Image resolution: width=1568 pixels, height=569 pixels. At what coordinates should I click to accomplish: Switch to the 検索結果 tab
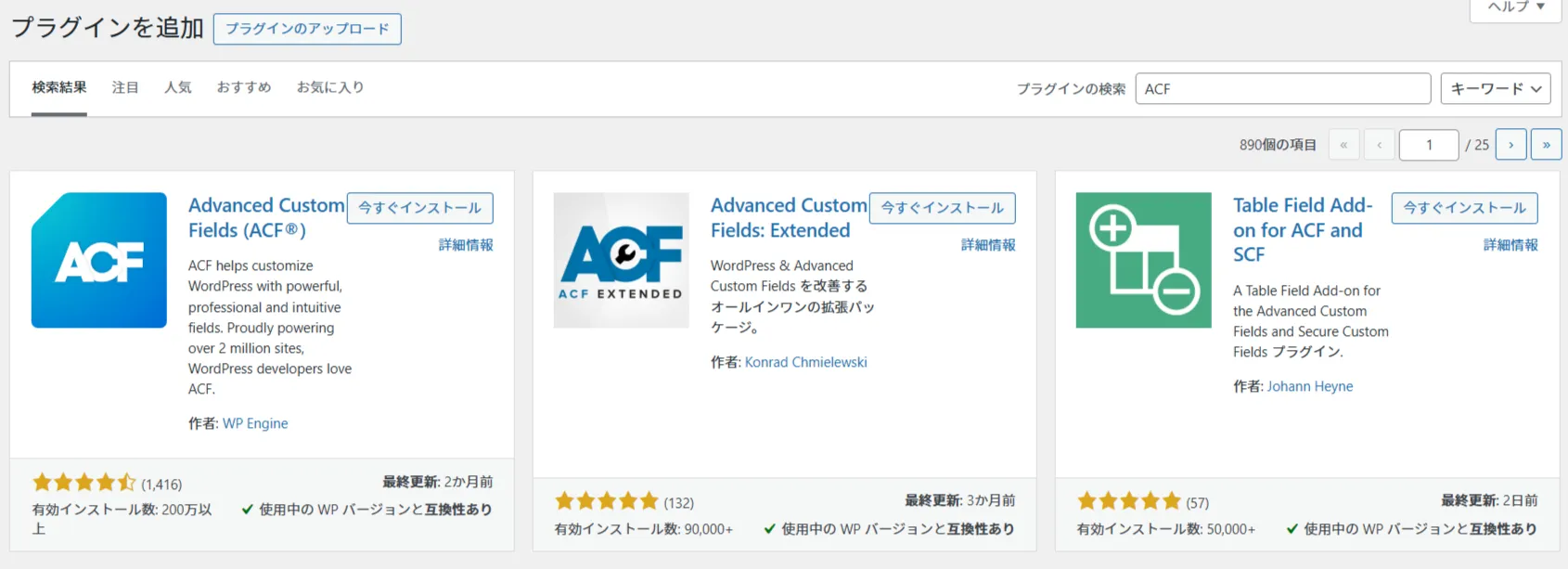[59, 88]
